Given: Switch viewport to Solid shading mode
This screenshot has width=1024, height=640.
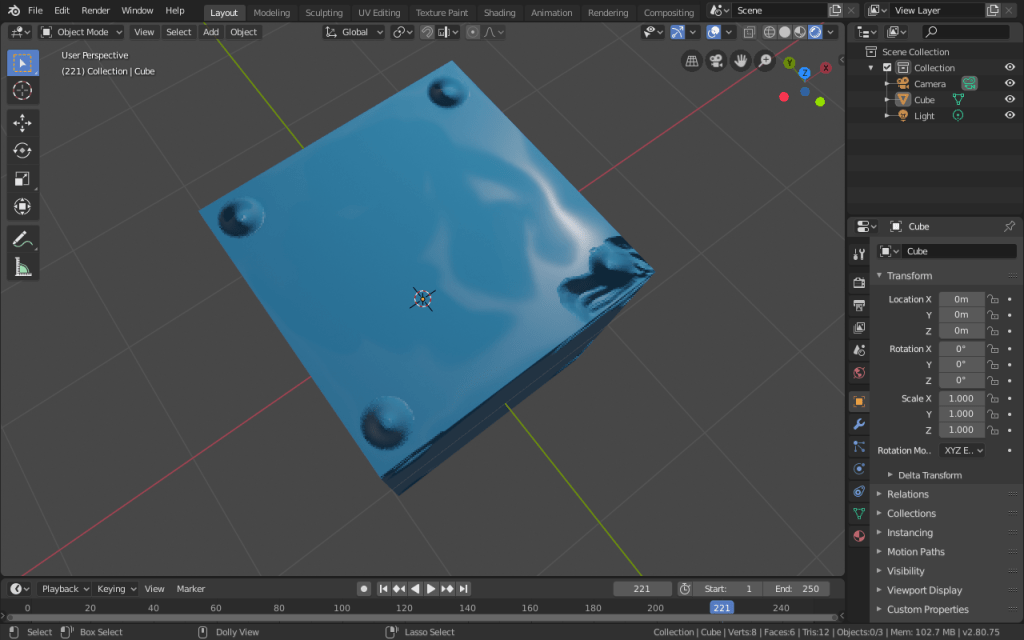Looking at the screenshot, I should tap(784, 31).
